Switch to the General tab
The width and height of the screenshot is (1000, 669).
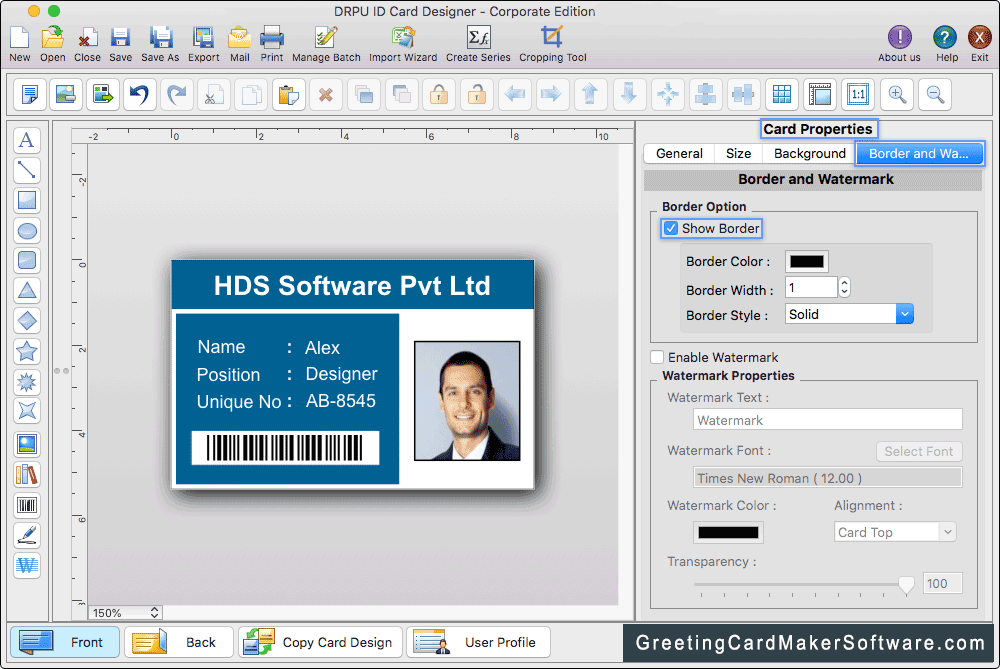pyautogui.click(x=679, y=154)
